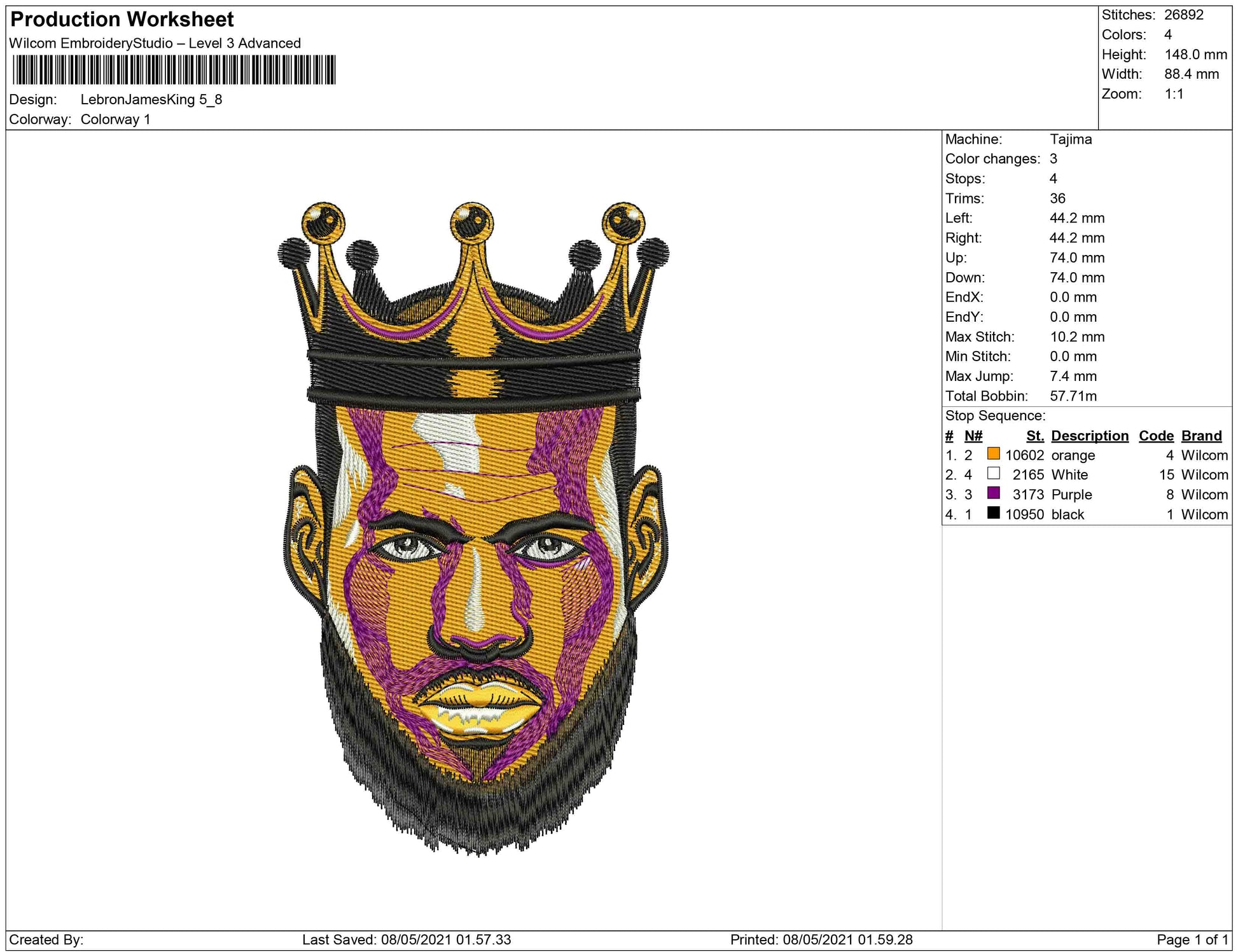Click the Stitches count 26892
This screenshot has height=952, width=1238.
(x=1183, y=15)
